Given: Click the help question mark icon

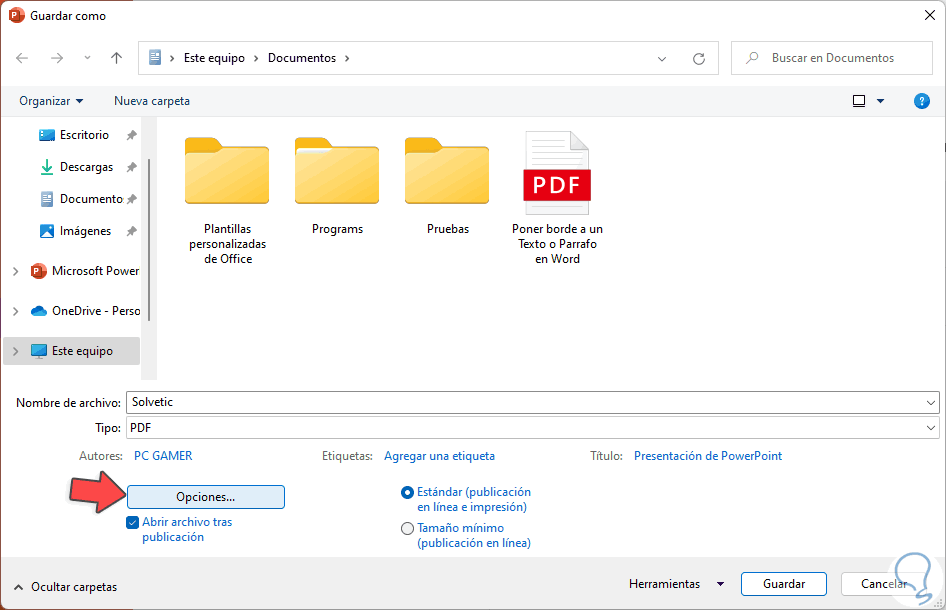Looking at the screenshot, I should tap(921, 100).
